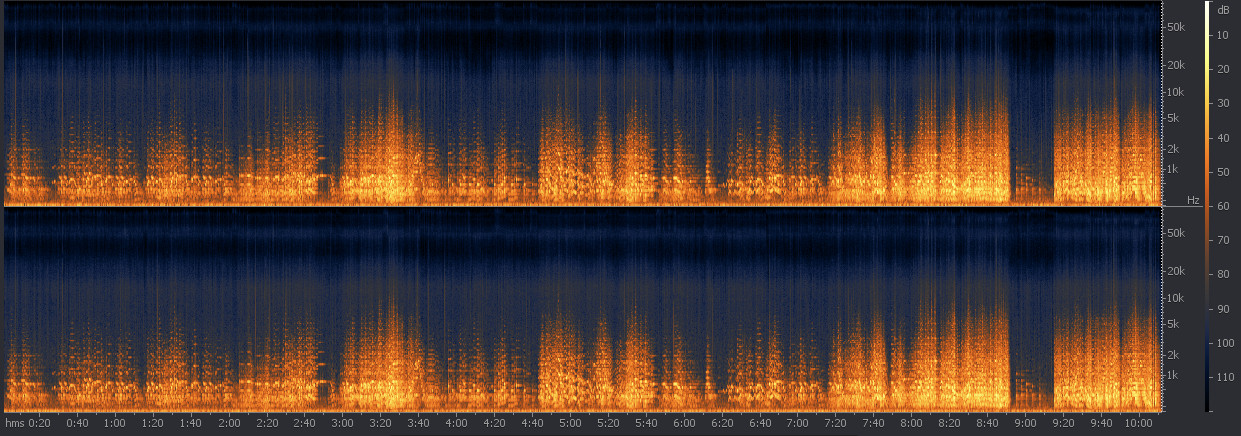
Task: Click the 100 dB level label
Action: pos(1223,343)
